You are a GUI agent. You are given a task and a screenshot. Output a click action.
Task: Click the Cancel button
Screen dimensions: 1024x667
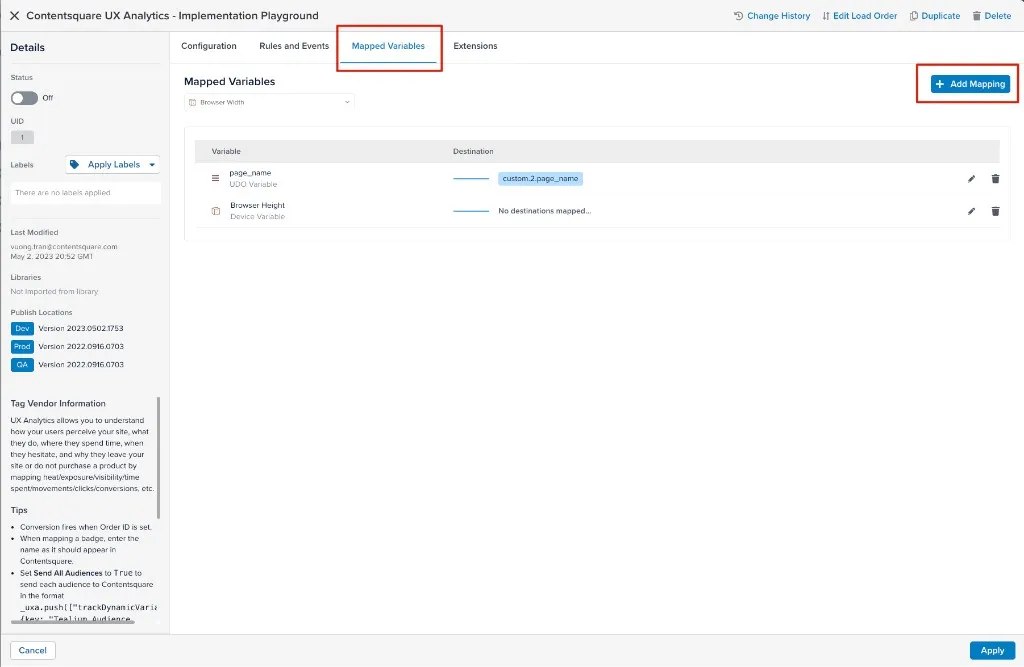pos(33,650)
